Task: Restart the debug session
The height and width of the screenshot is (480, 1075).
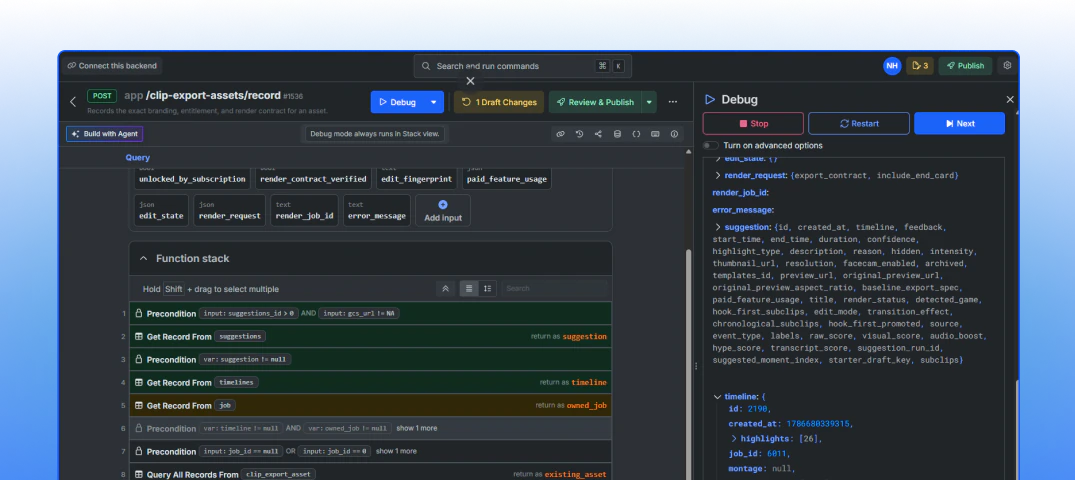Action: pyautogui.click(x=859, y=123)
